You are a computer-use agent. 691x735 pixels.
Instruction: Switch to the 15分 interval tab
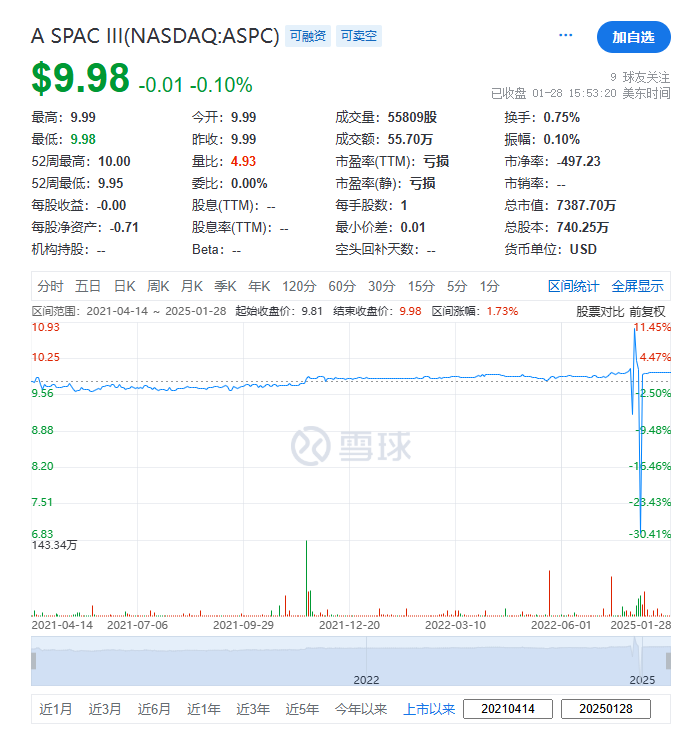point(421,286)
